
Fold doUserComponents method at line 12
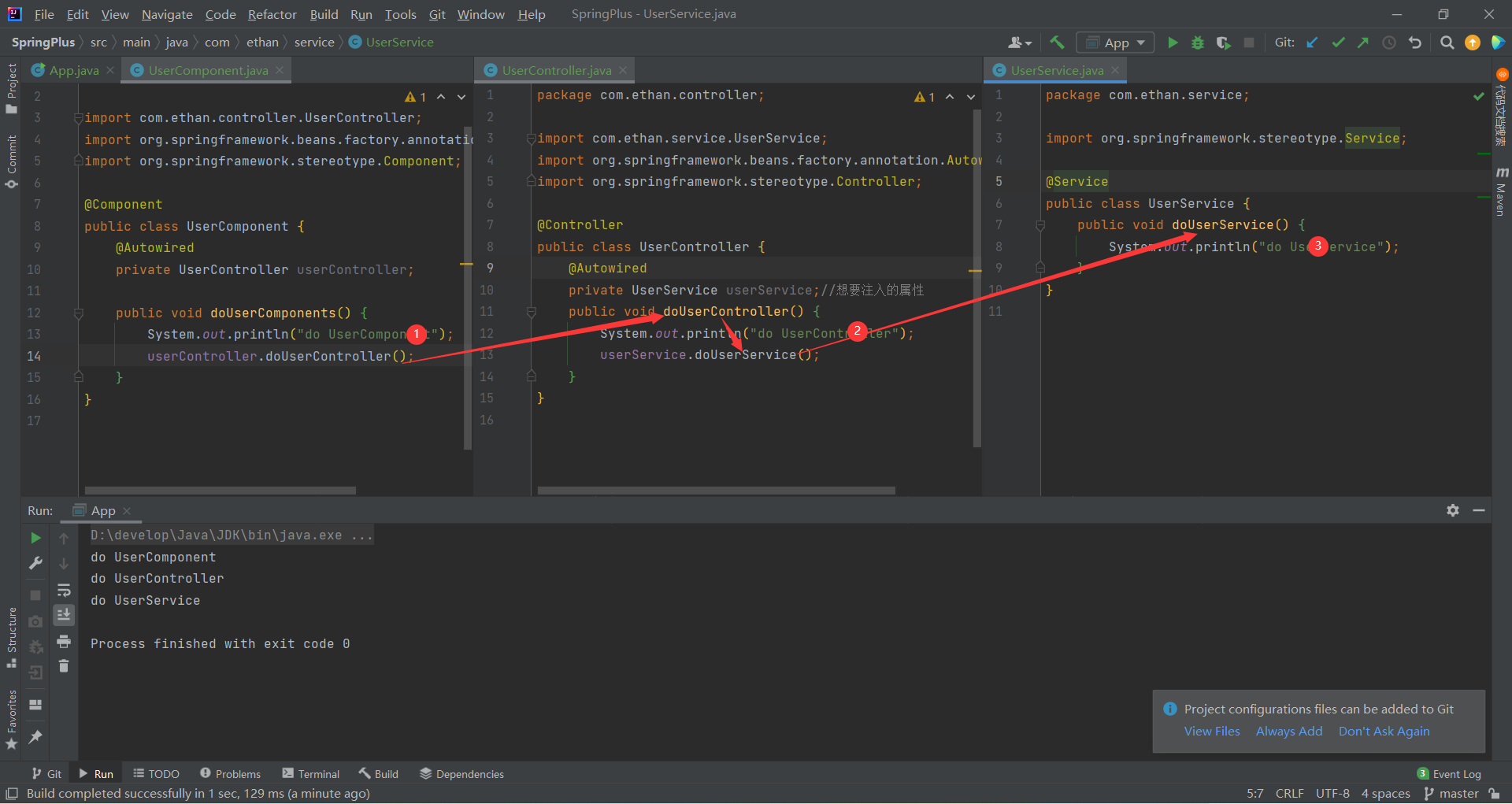(79, 313)
